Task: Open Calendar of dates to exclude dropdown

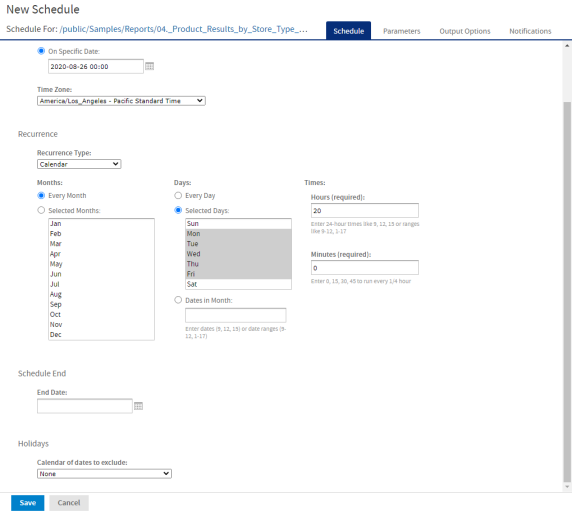Action: 104,474
